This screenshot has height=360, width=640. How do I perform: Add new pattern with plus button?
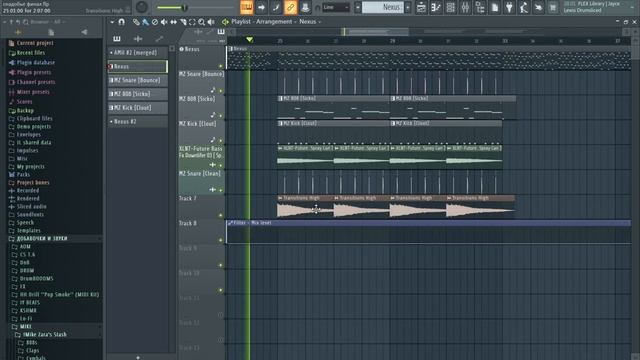(x=138, y=358)
